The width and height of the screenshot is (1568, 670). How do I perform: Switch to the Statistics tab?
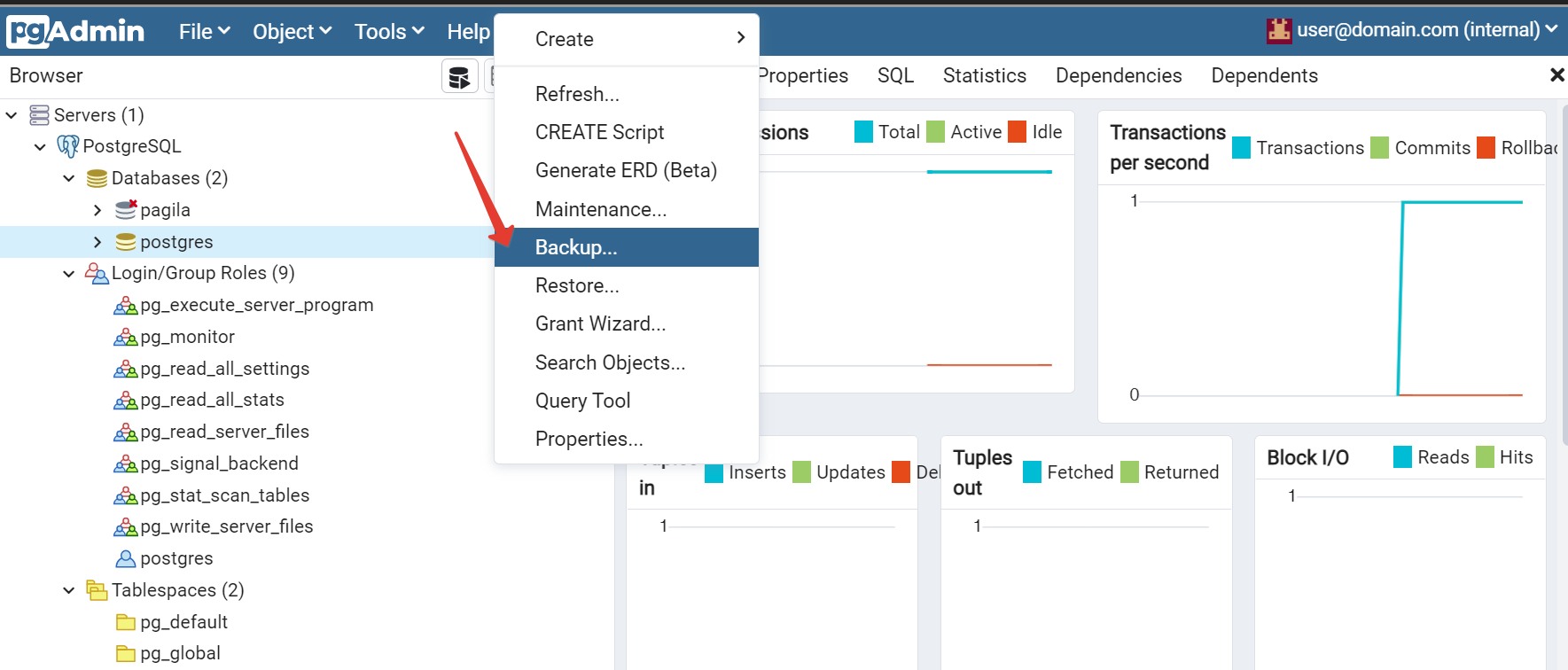pyautogui.click(x=984, y=76)
